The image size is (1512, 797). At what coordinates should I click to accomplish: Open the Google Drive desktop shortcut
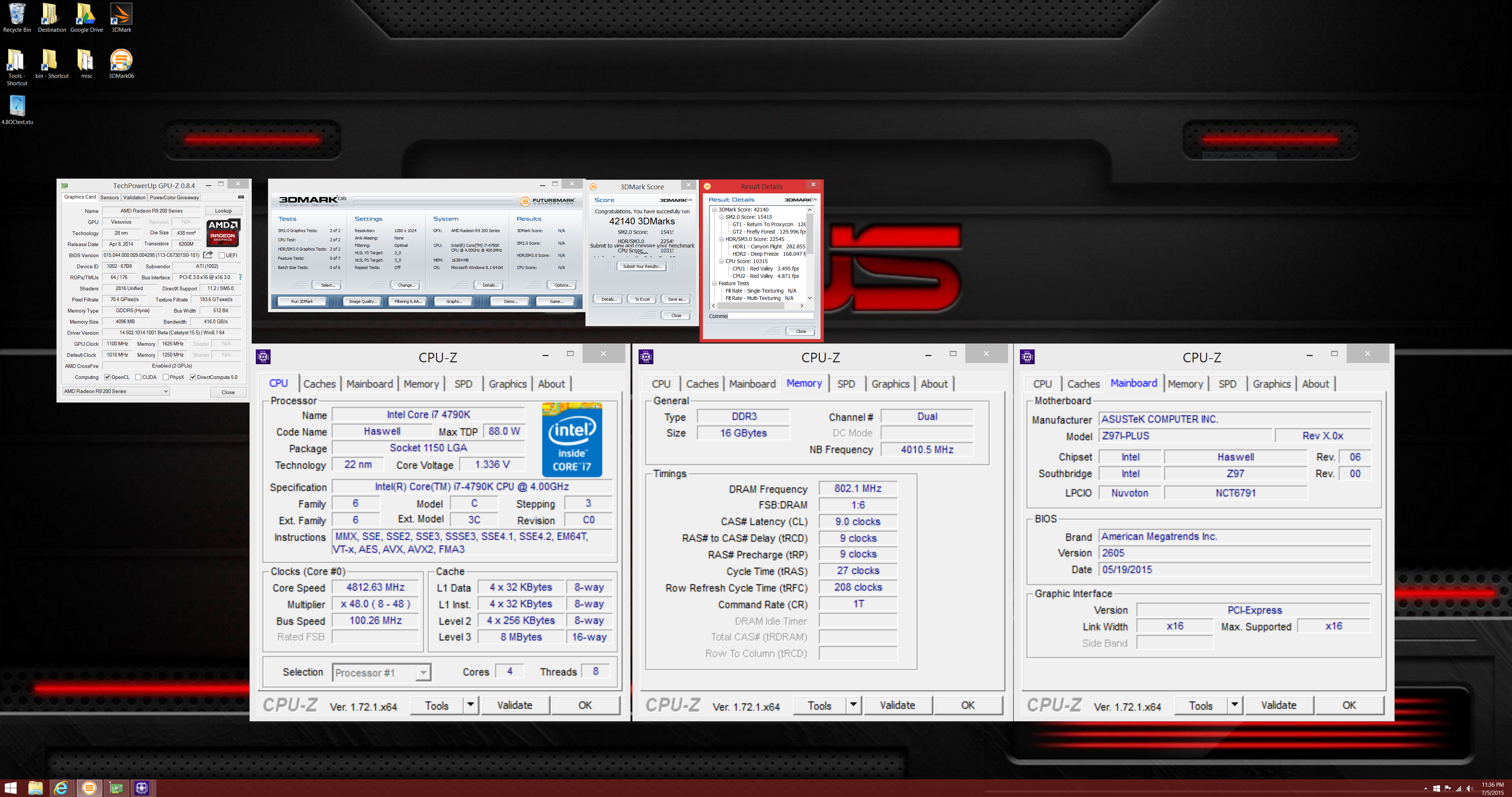[86, 18]
